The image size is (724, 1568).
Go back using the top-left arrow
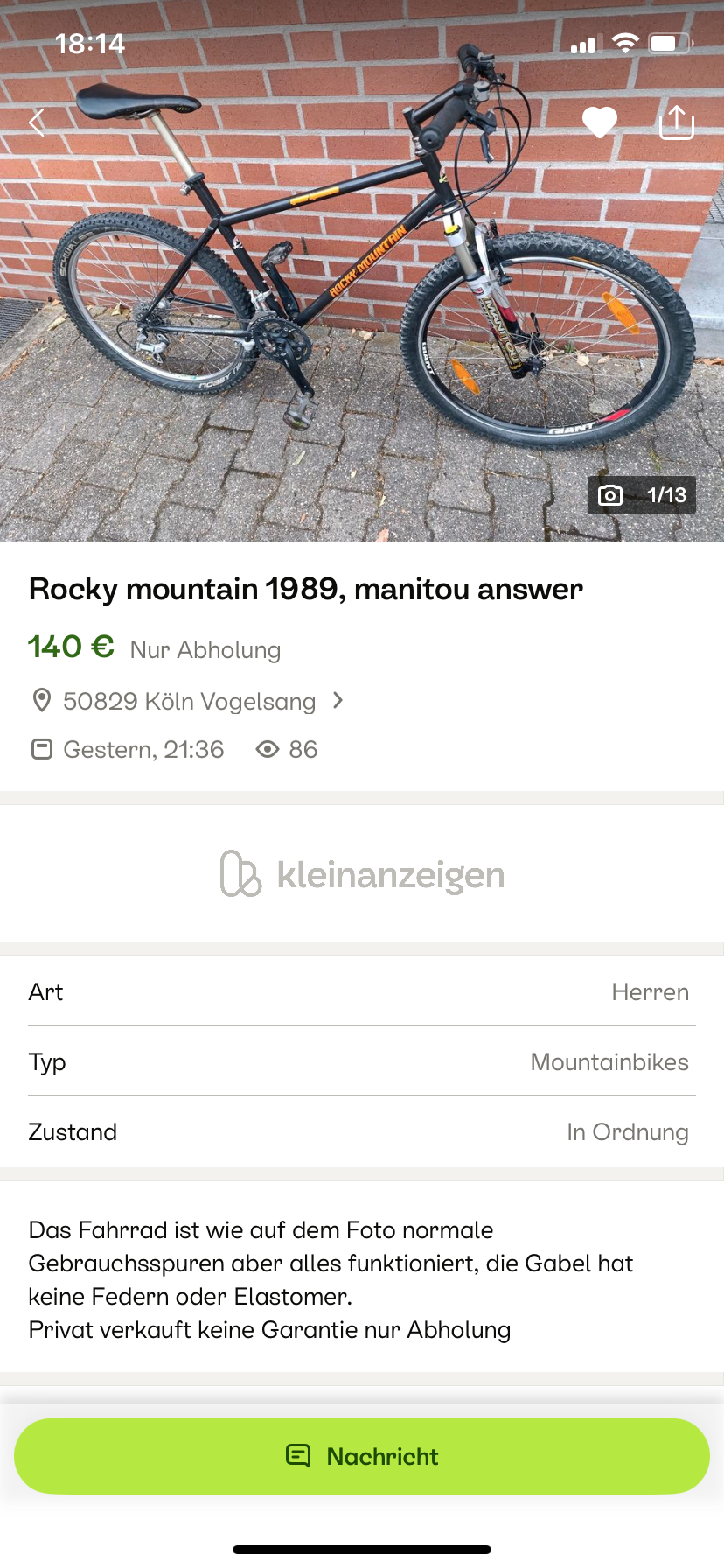pos(37,122)
